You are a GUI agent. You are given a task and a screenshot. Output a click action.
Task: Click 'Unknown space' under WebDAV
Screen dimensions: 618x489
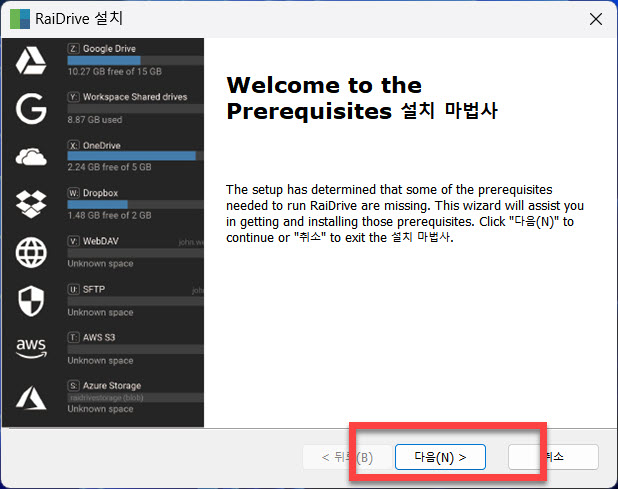pos(100,264)
